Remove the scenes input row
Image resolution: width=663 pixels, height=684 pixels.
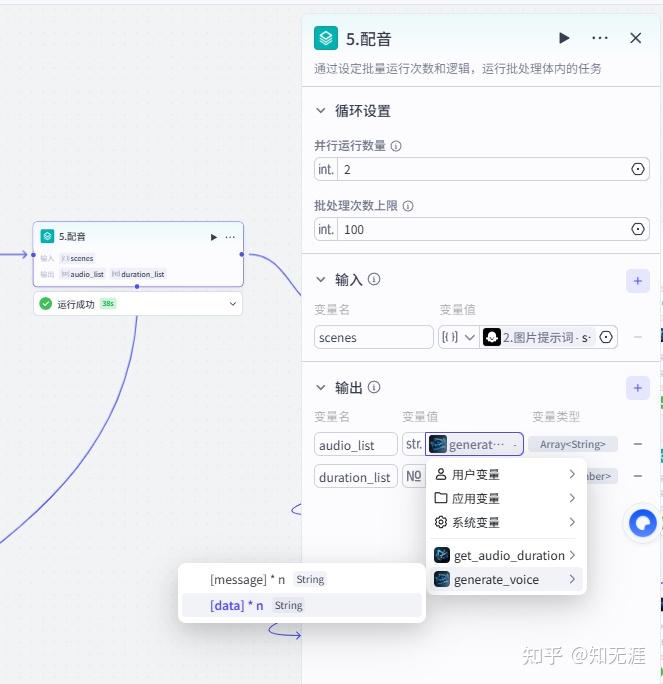point(637,337)
